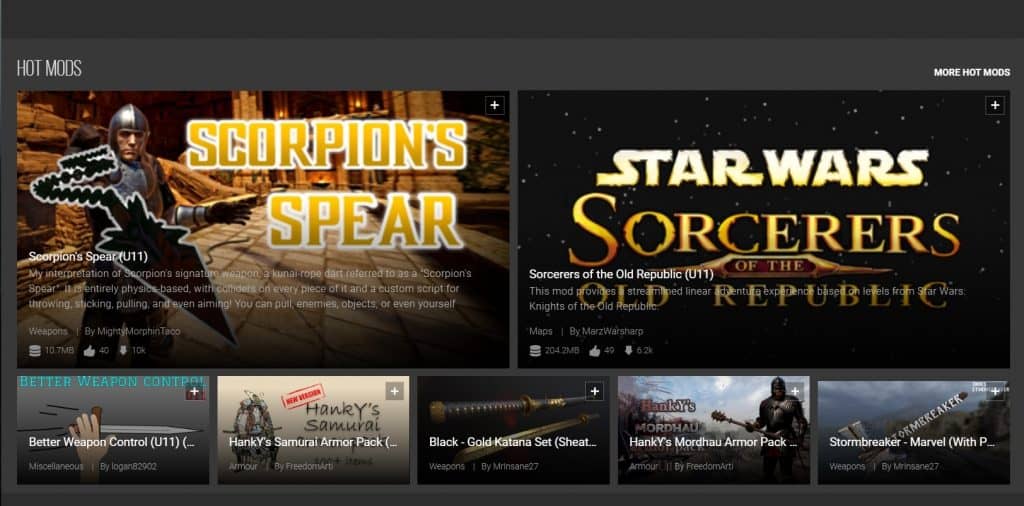Click thumbs-up icon on Scorpion's Spear card
This screenshot has height=506, width=1024.
[x=89, y=351]
